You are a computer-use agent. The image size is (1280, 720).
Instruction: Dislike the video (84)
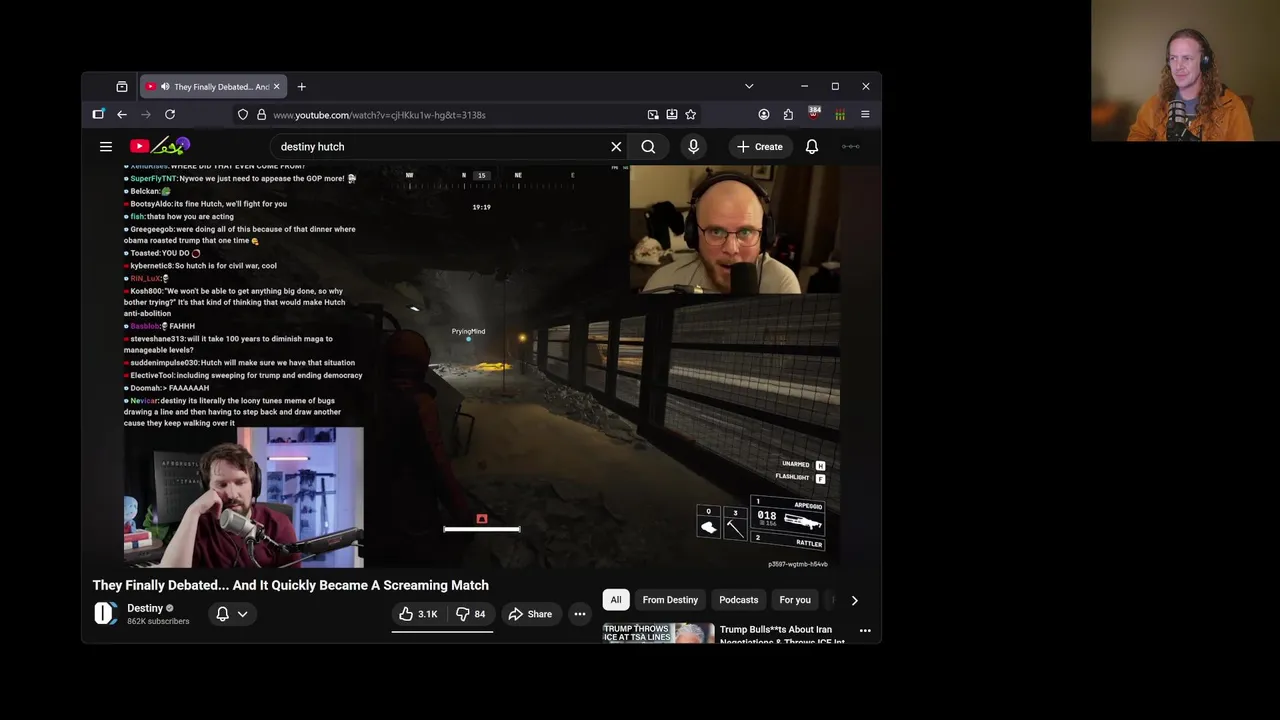pyautogui.click(x=470, y=614)
